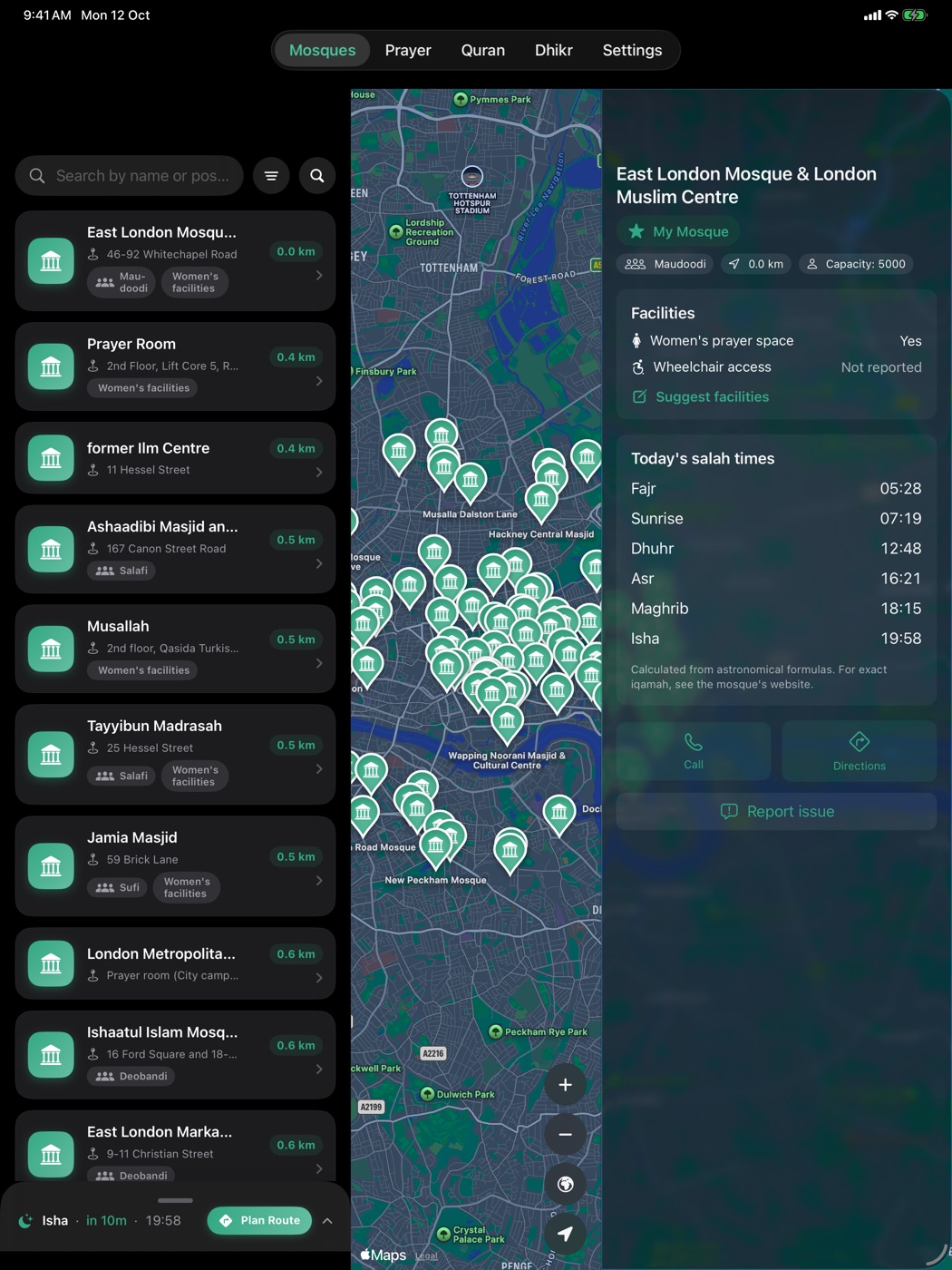Select Musalla Dalston Lane map pin
The image size is (952, 1270).
tap(470, 481)
